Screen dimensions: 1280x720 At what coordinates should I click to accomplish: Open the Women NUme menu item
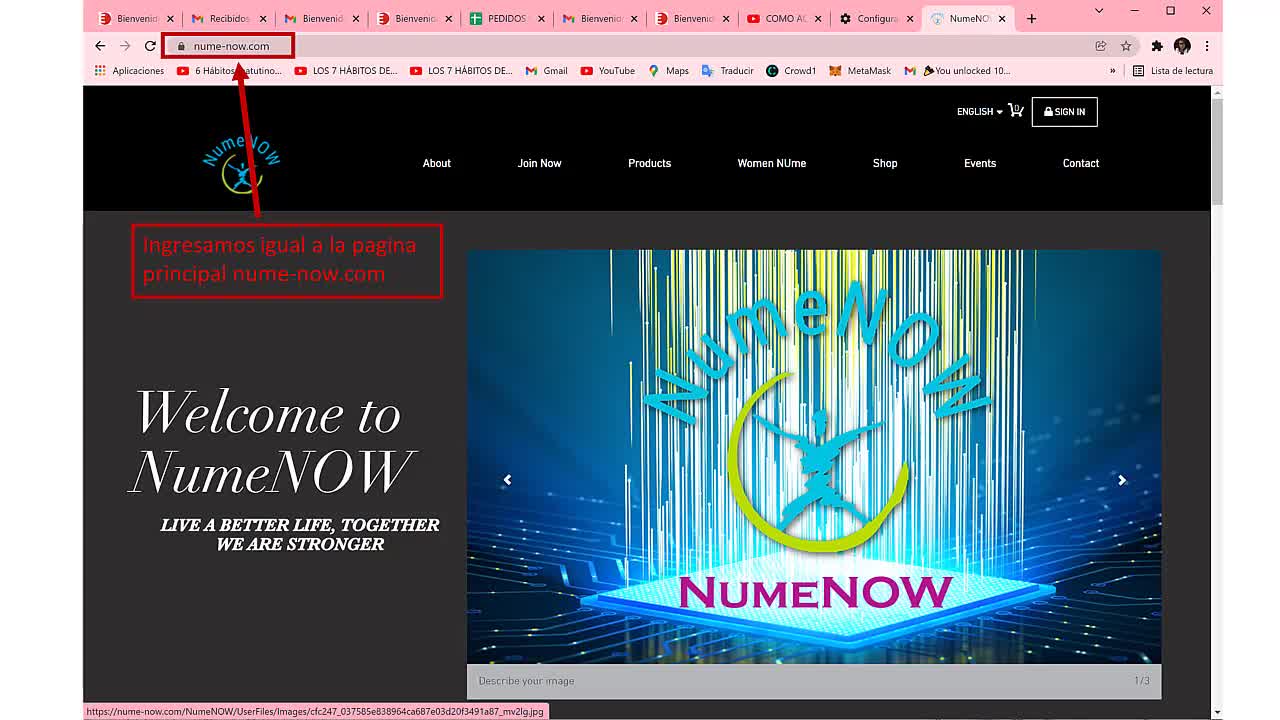(772, 163)
